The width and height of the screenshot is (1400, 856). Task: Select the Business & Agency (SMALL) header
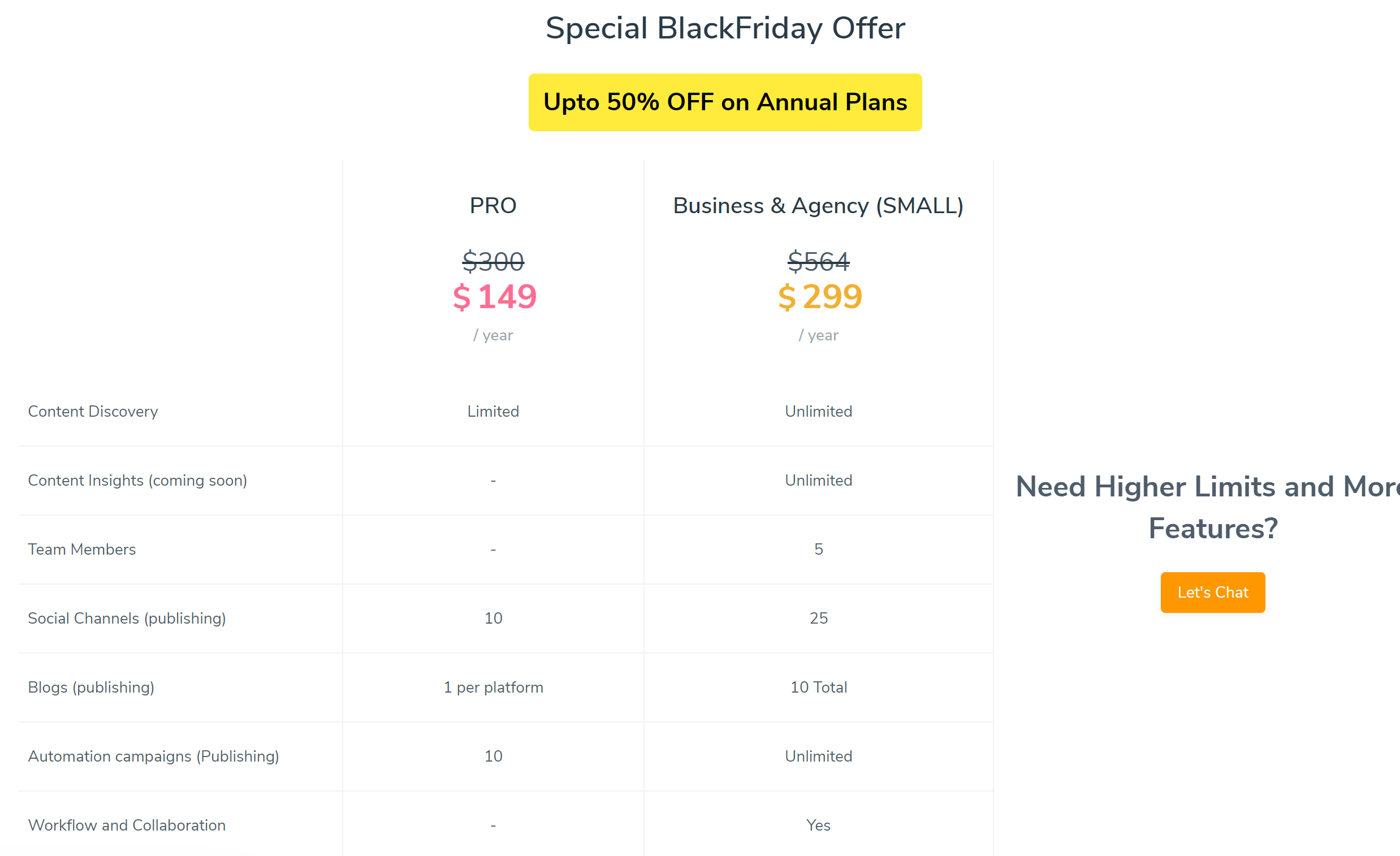pyautogui.click(x=818, y=206)
